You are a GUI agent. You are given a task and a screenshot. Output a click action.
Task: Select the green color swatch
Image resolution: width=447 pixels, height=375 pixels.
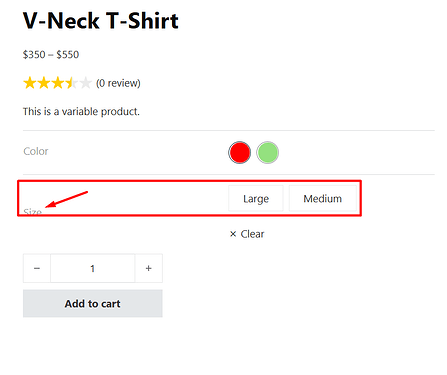(x=267, y=152)
